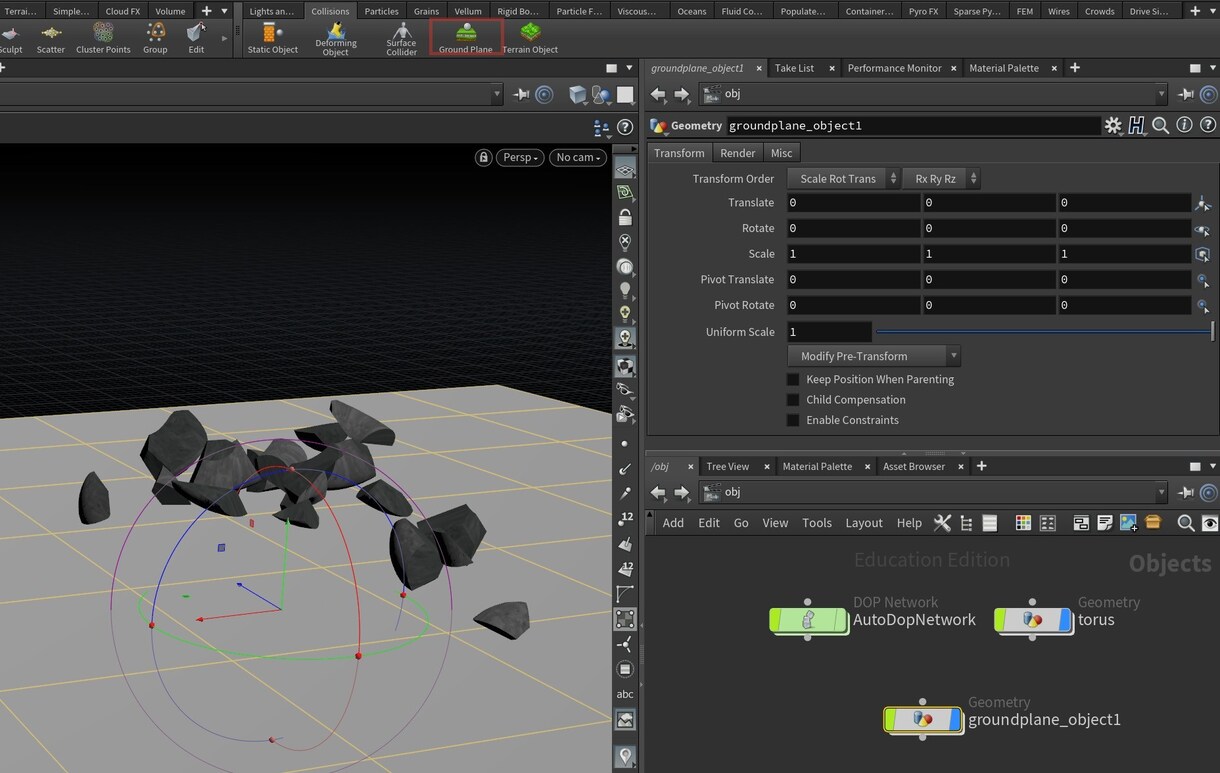
Task: Choose the Deforming Object shelf tool
Action: point(336,38)
